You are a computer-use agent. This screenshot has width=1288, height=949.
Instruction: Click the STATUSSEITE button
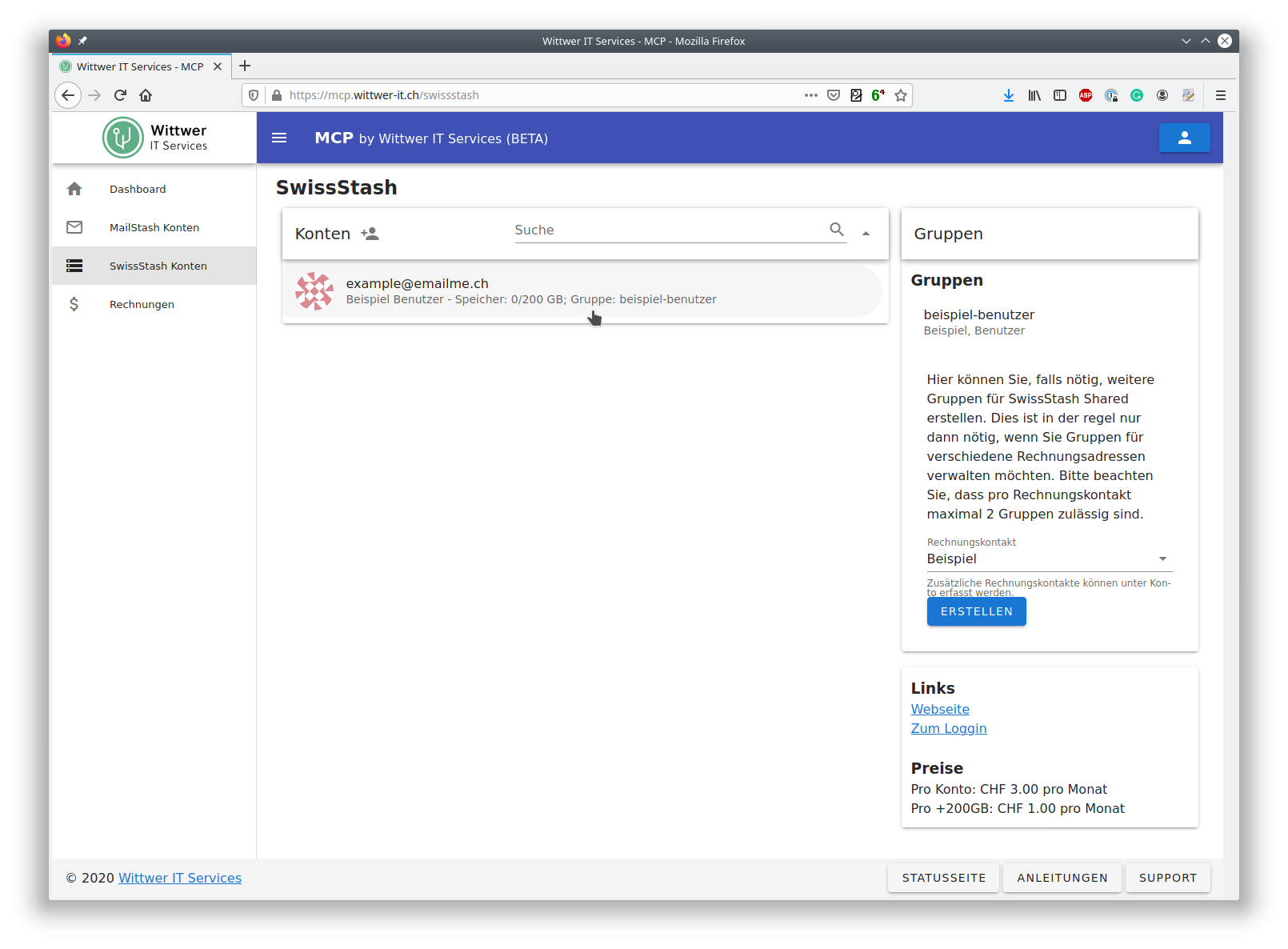click(x=944, y=878)
